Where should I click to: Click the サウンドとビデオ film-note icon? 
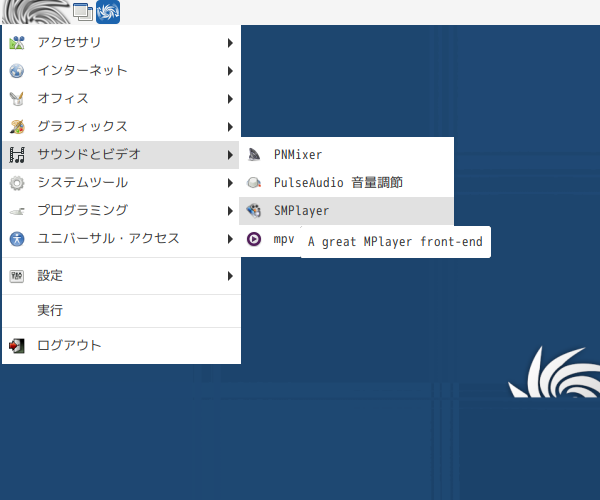17,155
